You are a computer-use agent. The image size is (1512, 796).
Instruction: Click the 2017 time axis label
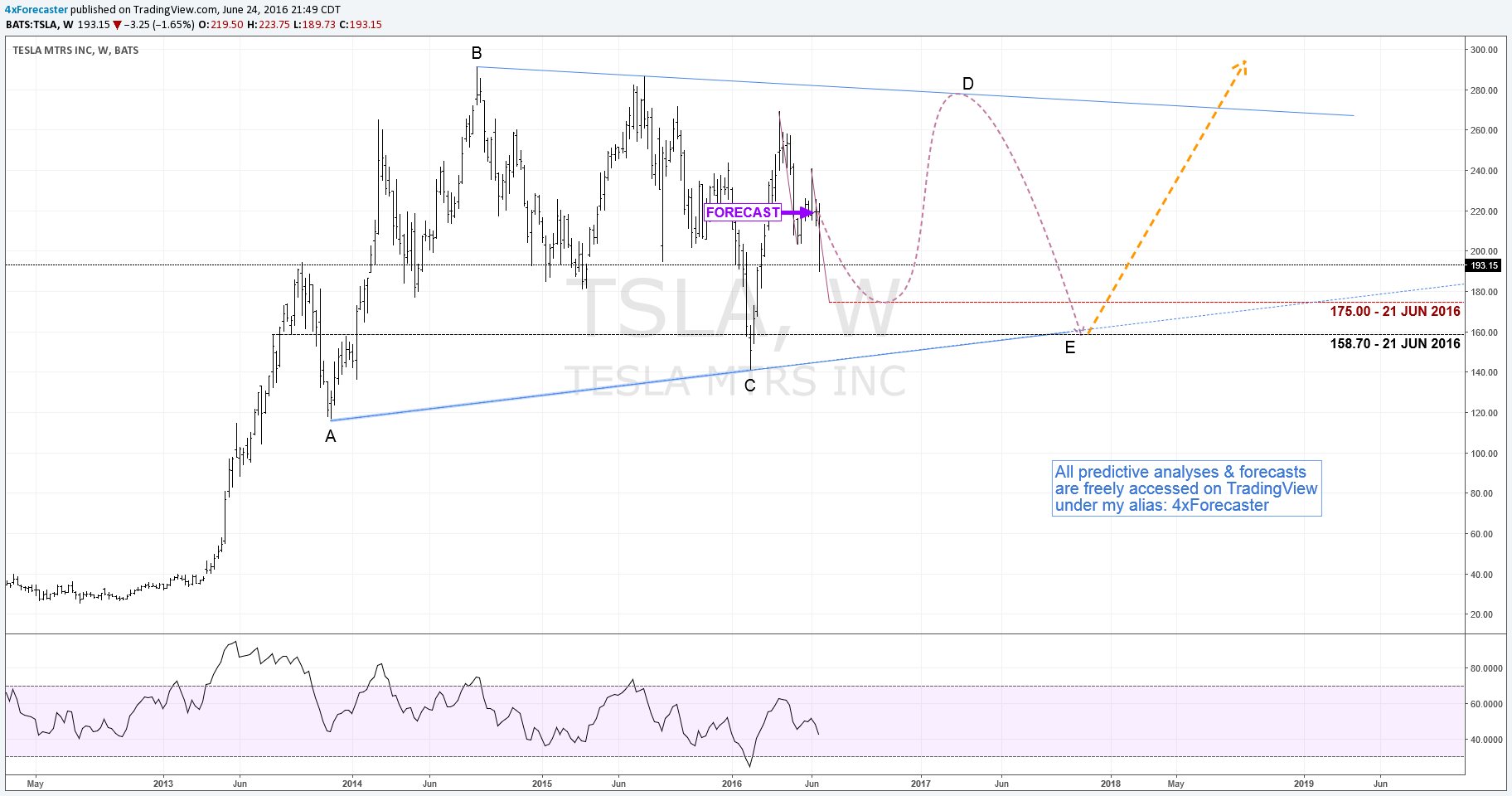point(921,784)
